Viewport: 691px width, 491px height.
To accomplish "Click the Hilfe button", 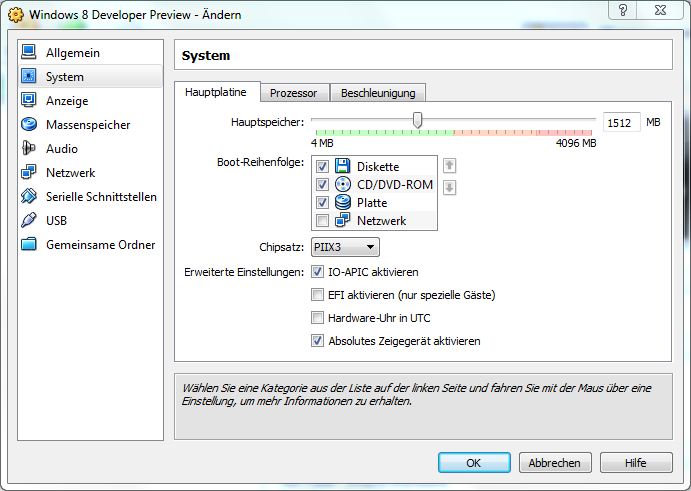I will pyautogui.click(x=636, y=463).
